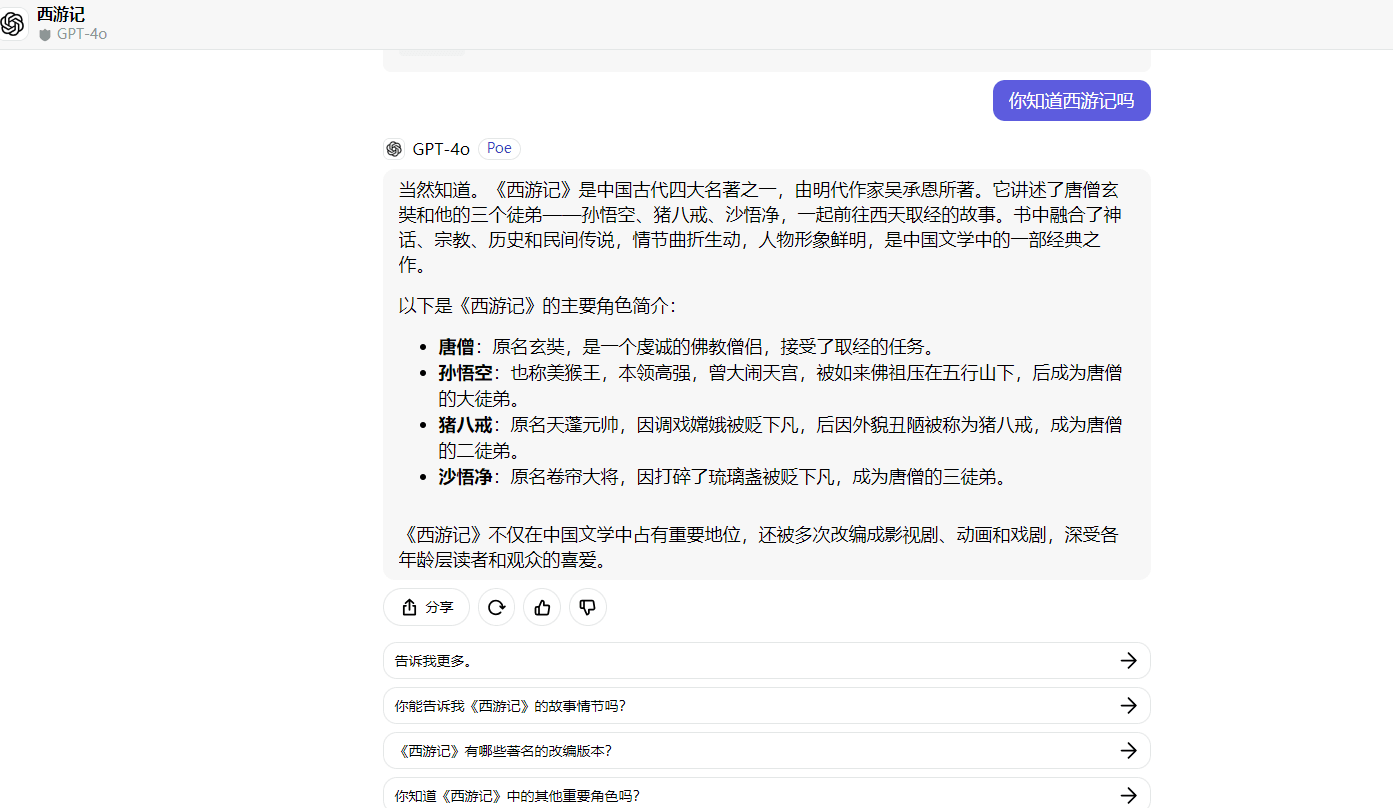The width and height of the screenshot is (1393, 808).
Task: Click the line 以下是《西游记》的主要角色简介
Action: 537,306
